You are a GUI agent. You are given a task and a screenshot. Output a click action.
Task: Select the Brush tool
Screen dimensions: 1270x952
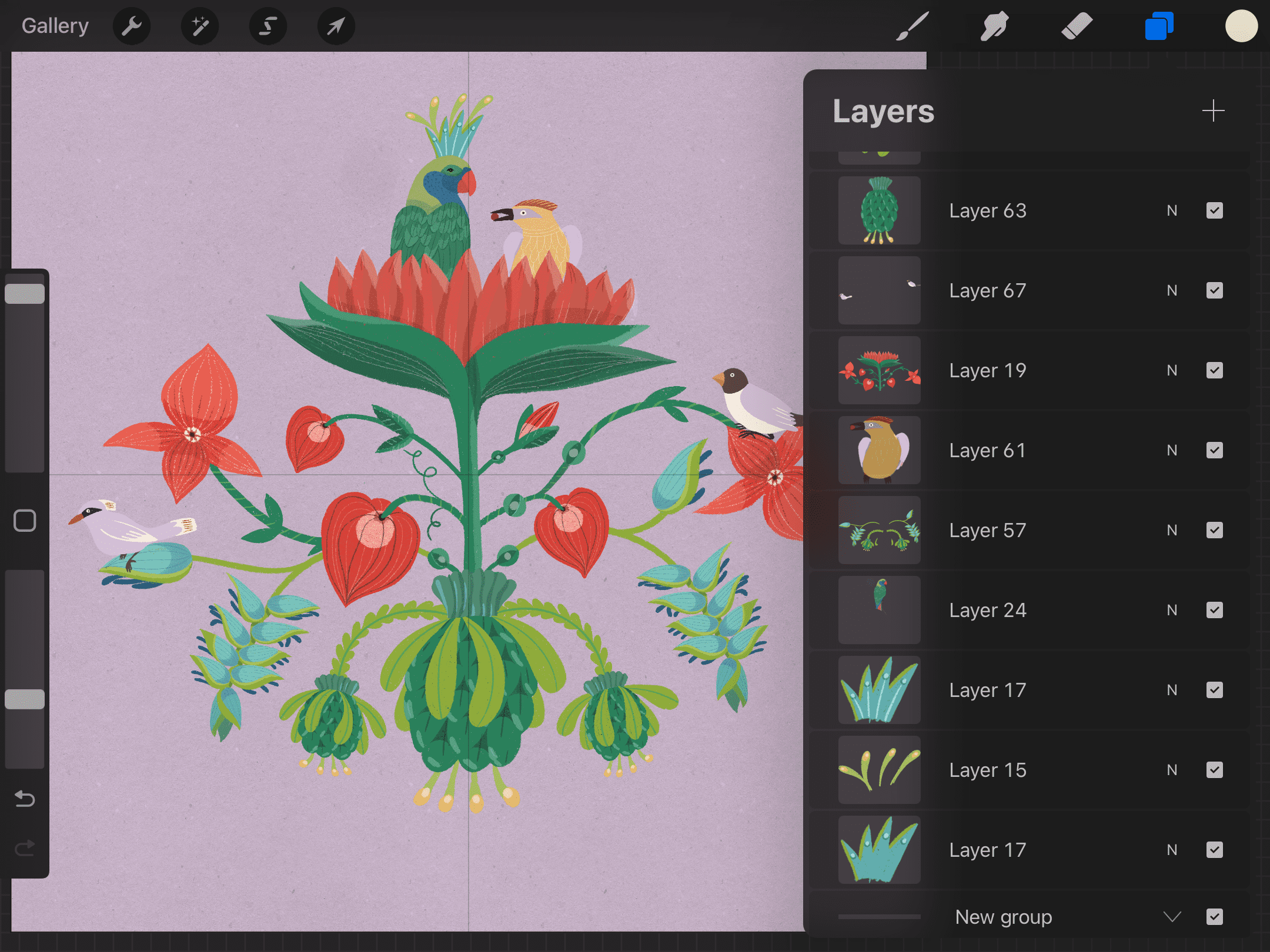pos(912,26)
